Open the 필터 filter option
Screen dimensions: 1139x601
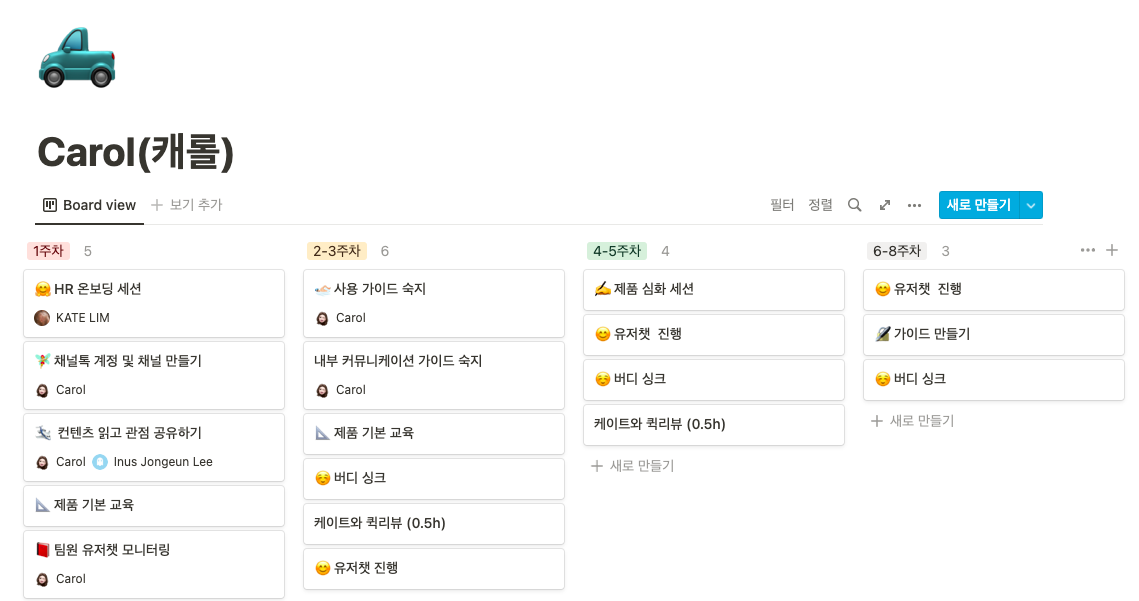pyautogui.click(x=782, y=205)
